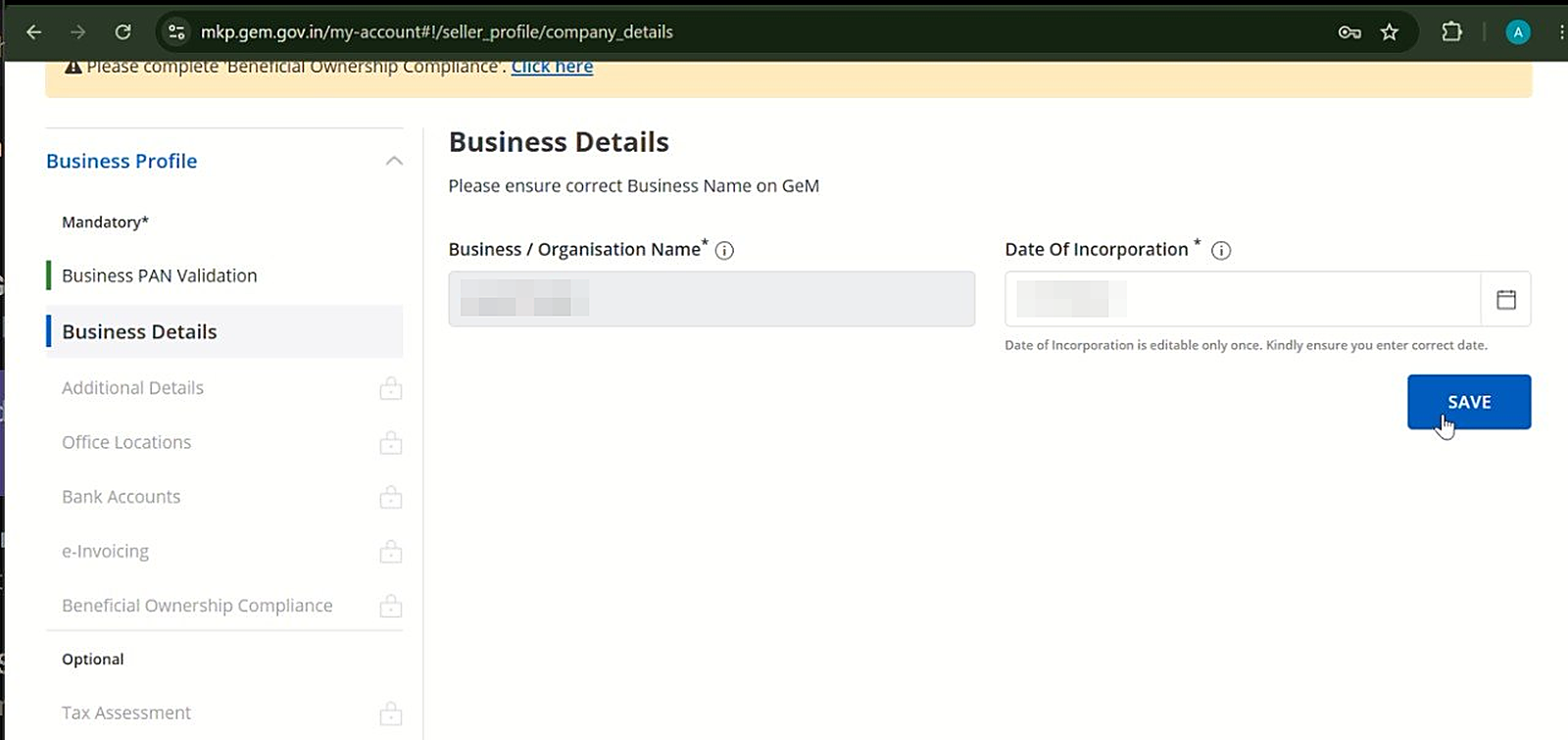Viewport: 1568px width, 740px height.
Task: Open e-Invoicing sidebar item
Action: coord(106,551)
